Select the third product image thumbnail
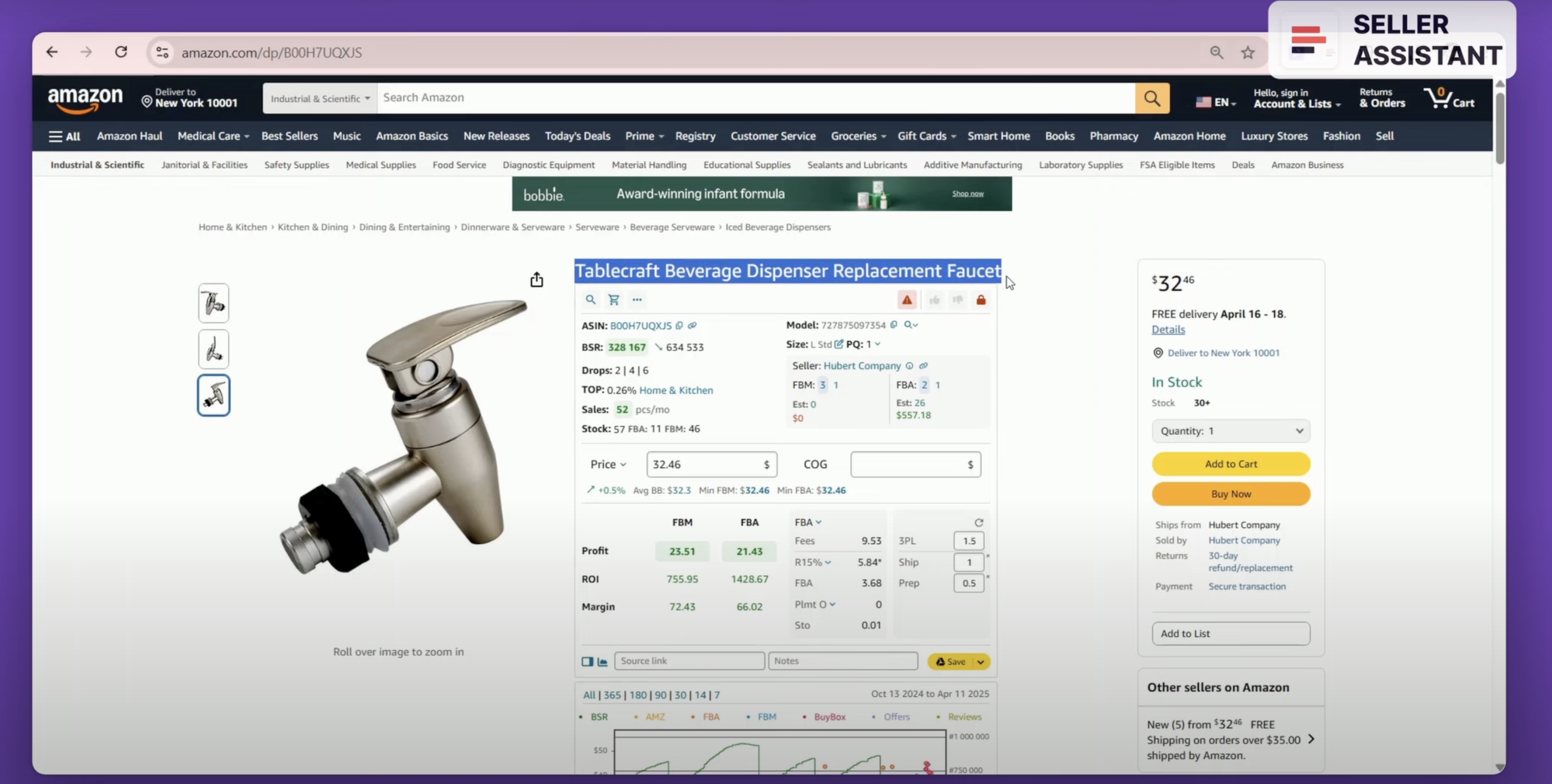1552x784 pixels. 214,396
